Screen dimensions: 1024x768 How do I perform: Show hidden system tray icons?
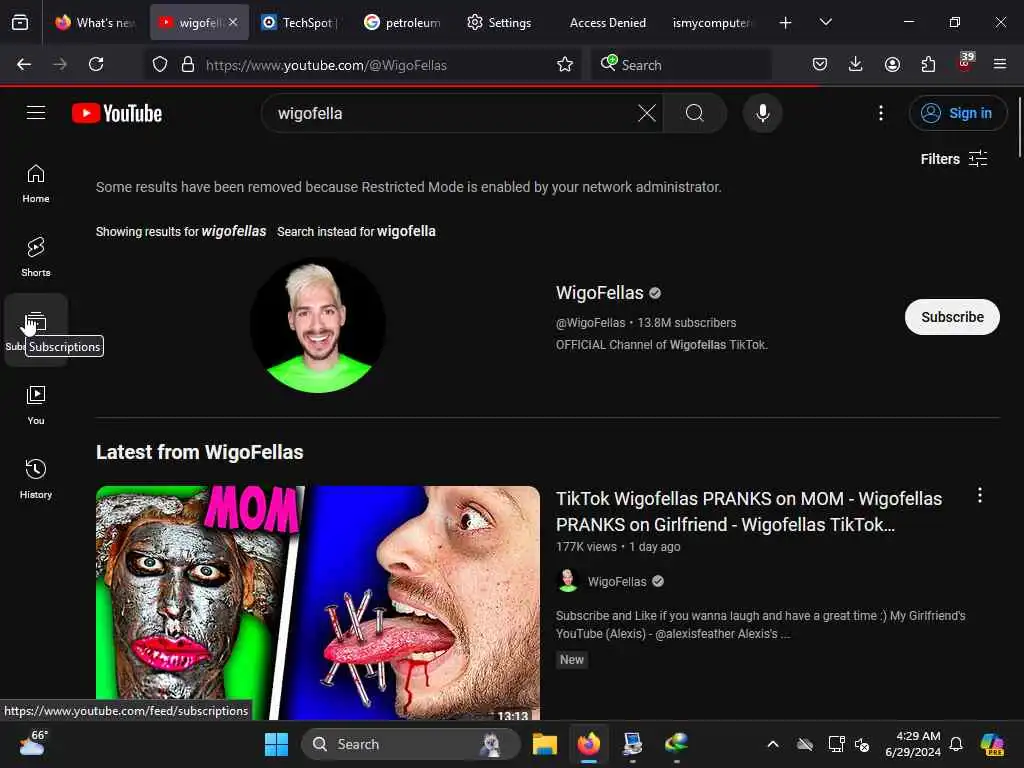[x=773, y=744]
